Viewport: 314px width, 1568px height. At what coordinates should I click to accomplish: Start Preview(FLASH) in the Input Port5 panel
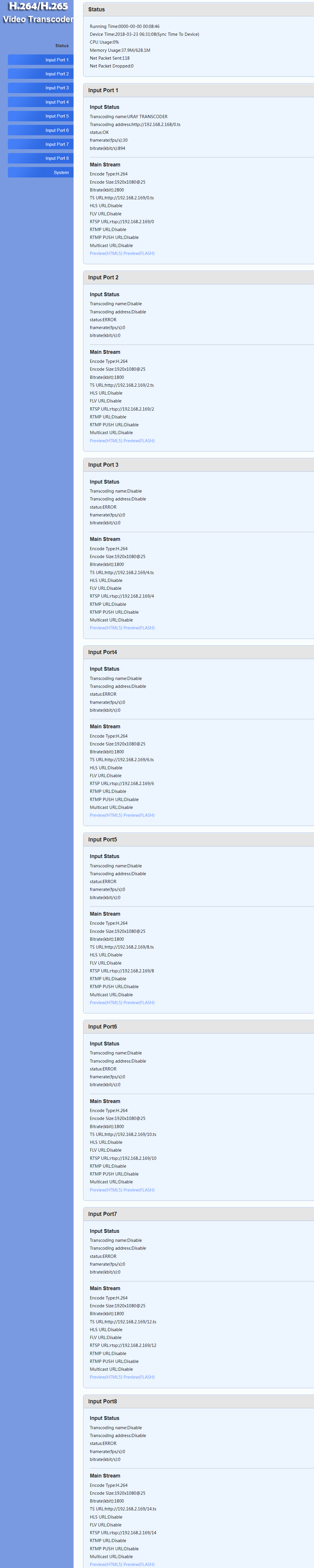click(x=139, y=1003)
